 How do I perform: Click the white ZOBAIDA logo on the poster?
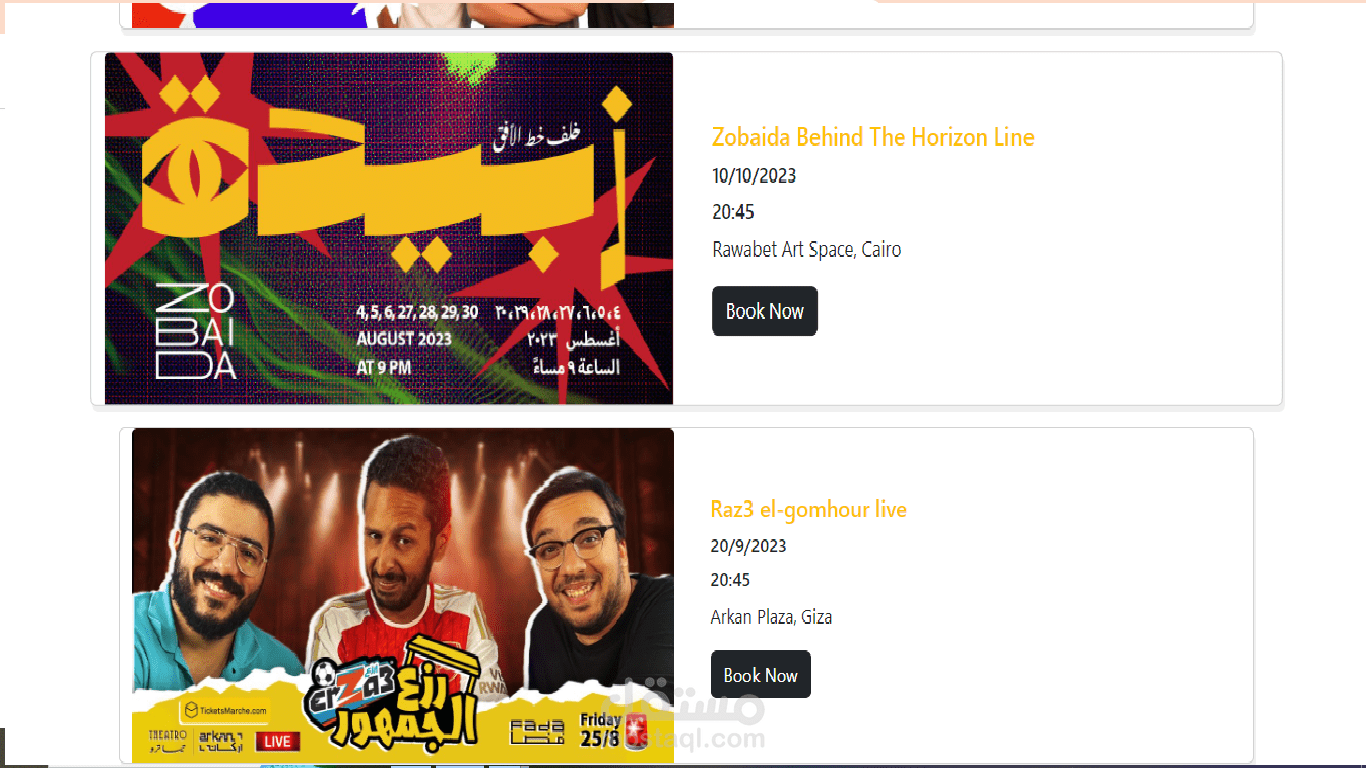(x=196, y=332)
